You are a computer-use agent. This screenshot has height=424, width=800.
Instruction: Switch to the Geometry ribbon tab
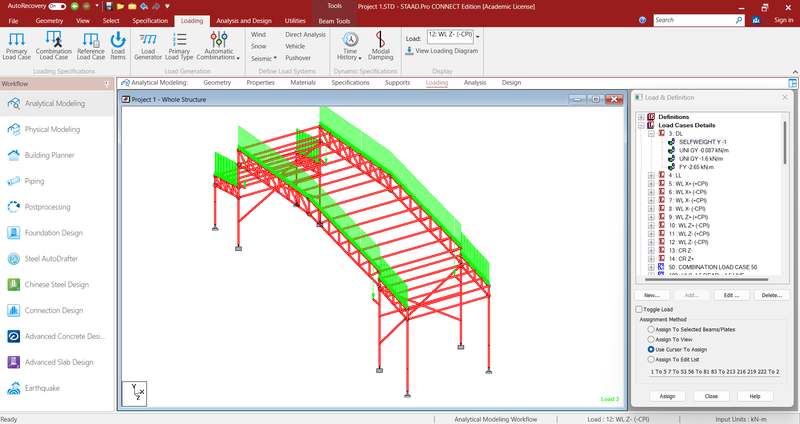pos(49,21)
